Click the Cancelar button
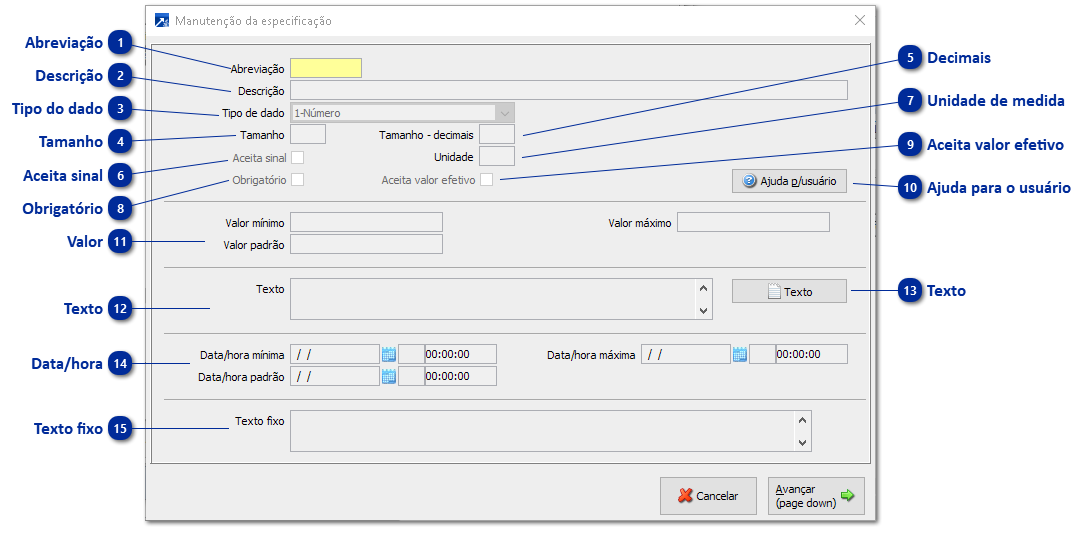Viewport: 1087px width, 537px height. point(708,495)
